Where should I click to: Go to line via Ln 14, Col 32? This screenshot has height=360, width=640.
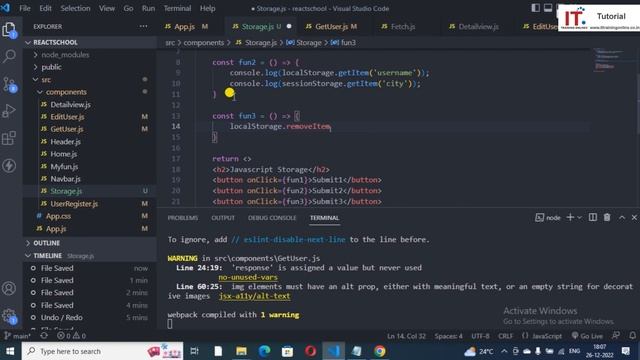(x=406, y=336)
